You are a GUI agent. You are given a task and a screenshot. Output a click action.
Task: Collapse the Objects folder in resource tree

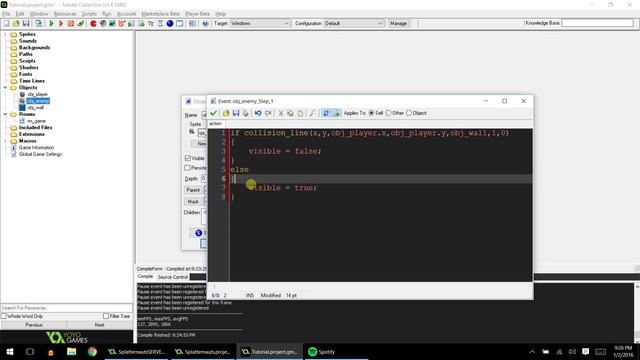tap(5, 87)
